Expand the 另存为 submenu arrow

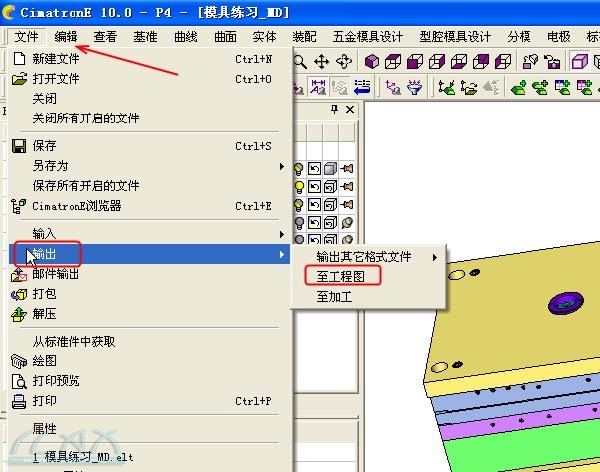tap(282, 166)
